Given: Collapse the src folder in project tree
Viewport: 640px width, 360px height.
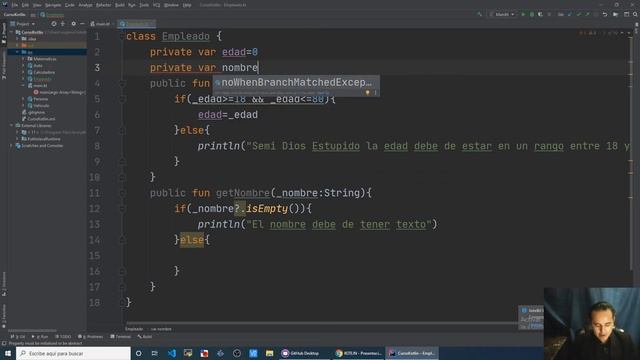Looking at the screenshot, I should pos(18,52).
